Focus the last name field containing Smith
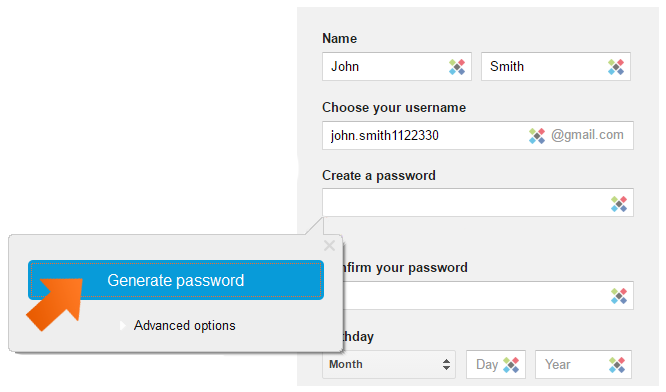Screen dimensions: 666x392 tap(556, 67)
